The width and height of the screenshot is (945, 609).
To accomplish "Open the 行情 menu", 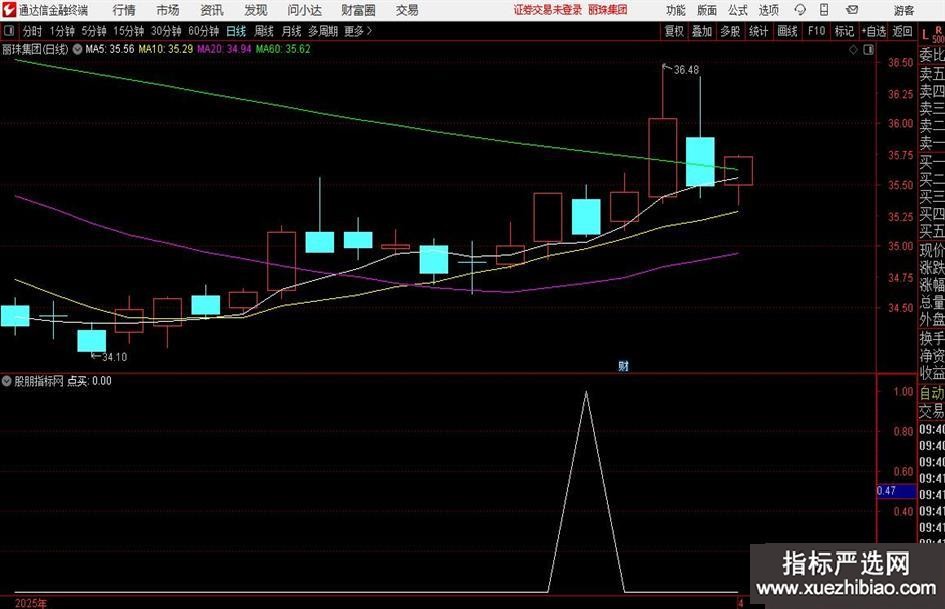I will [x=124, y=10].
